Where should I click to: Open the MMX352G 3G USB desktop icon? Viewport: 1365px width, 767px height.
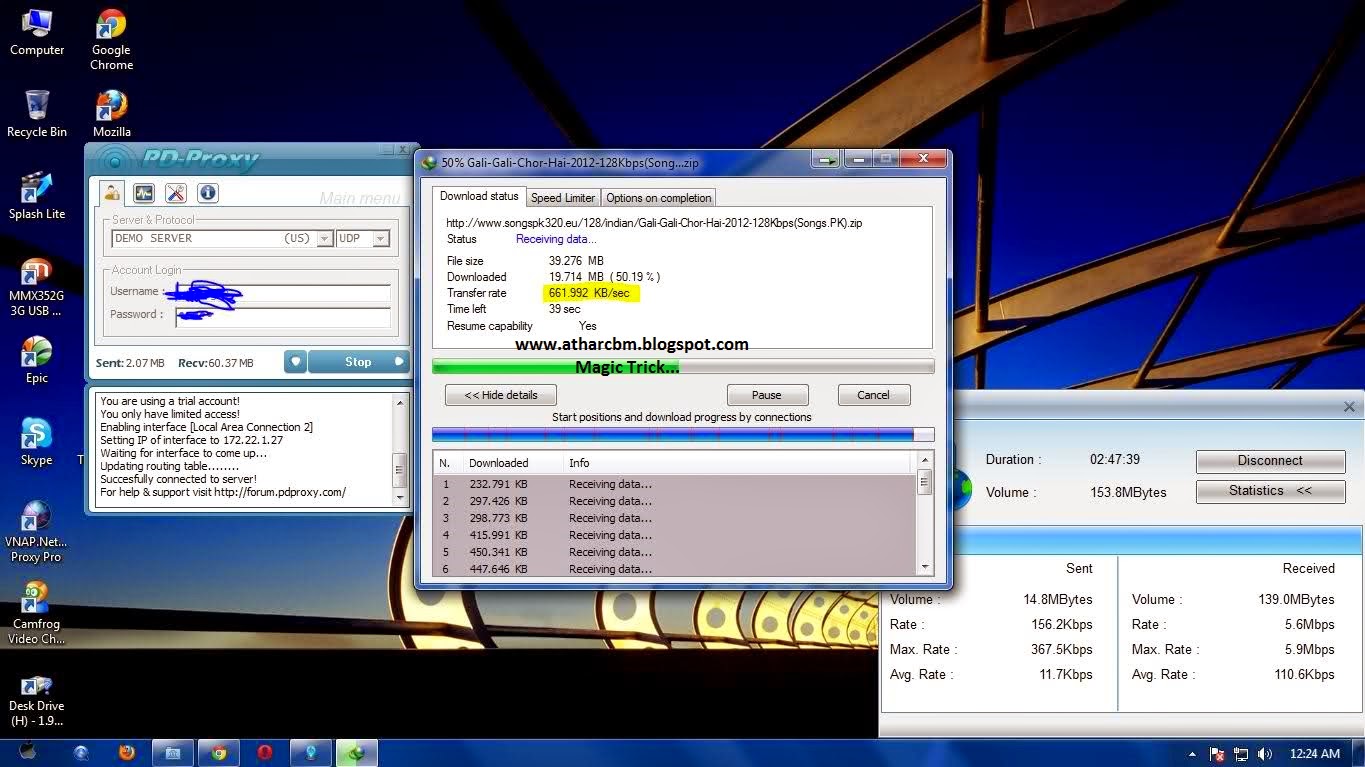coord(37,288)
